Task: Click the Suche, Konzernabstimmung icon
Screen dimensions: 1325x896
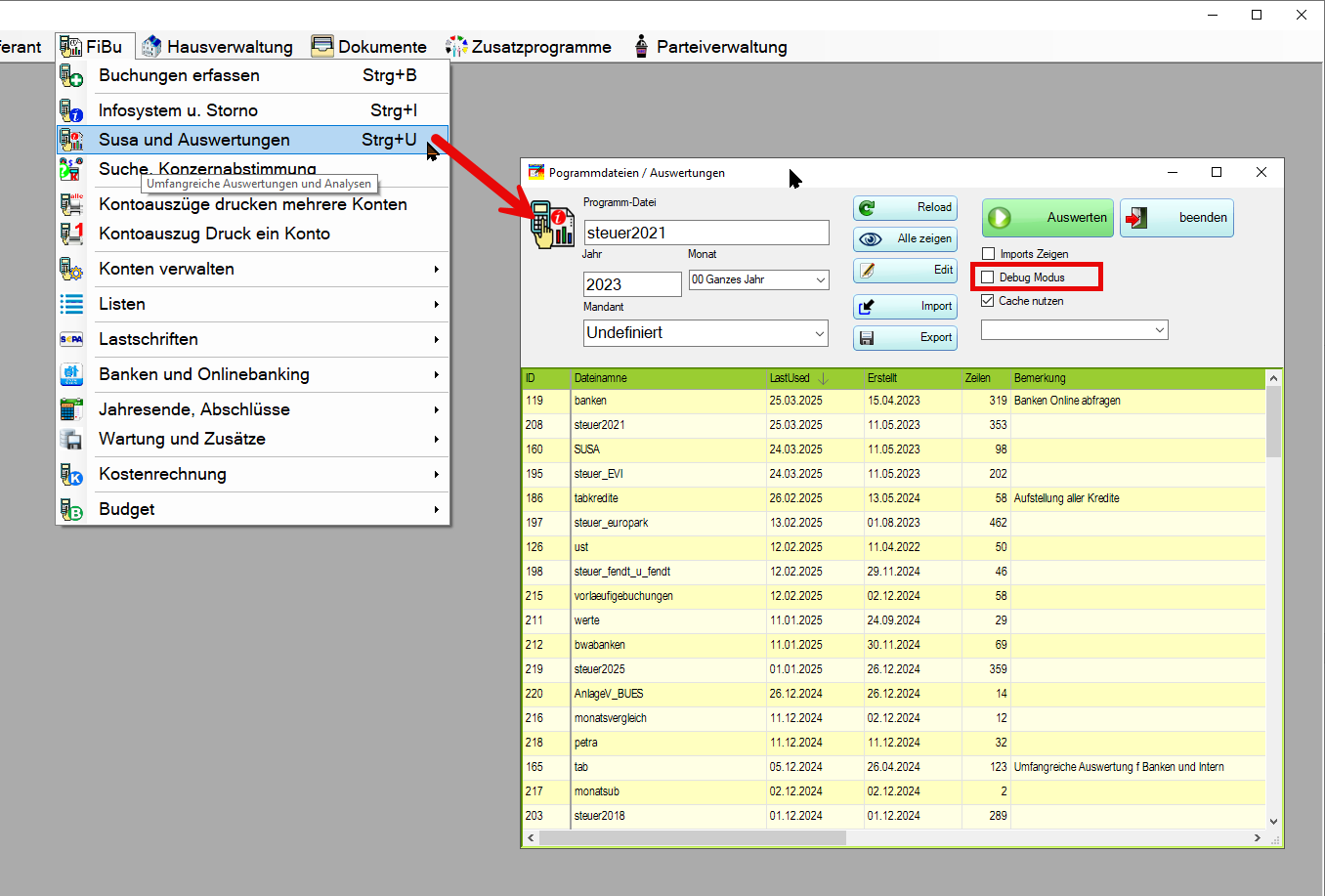Action: tap(71, 169)
